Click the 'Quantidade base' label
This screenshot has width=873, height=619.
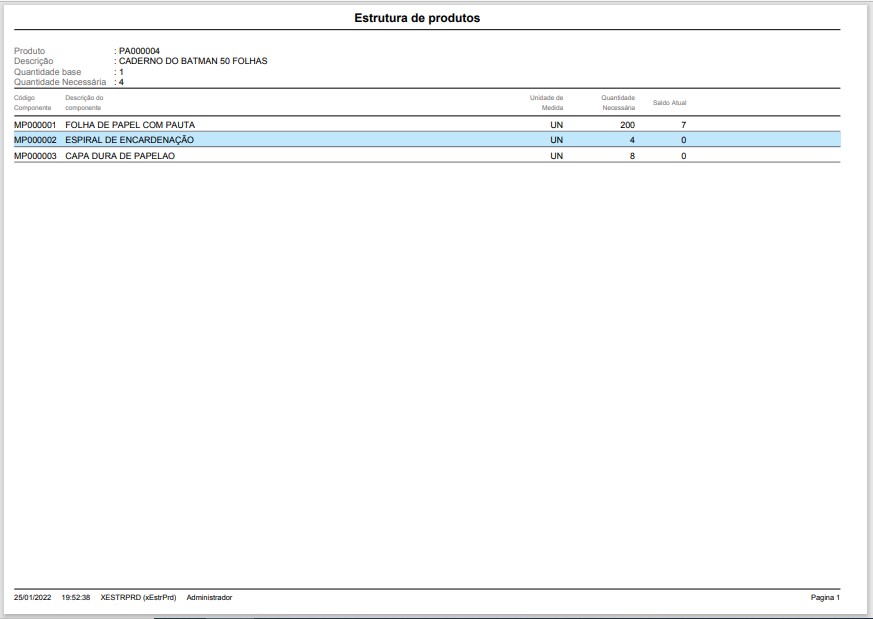[x=47, y=72]
